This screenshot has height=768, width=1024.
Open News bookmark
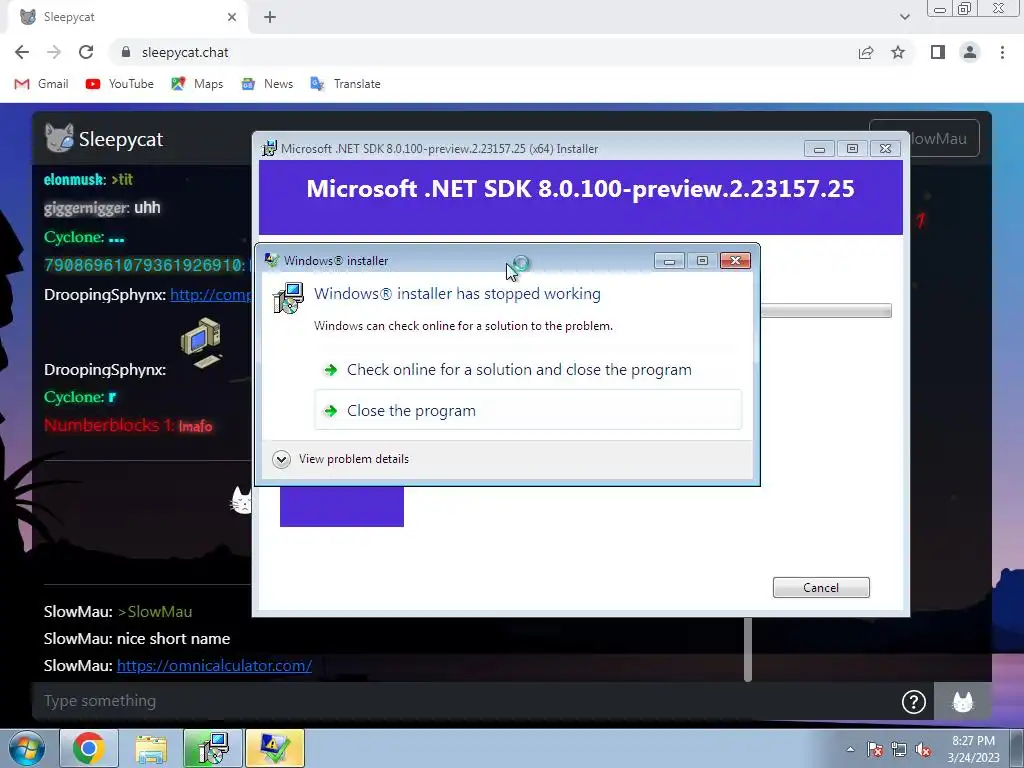point(266,84)
